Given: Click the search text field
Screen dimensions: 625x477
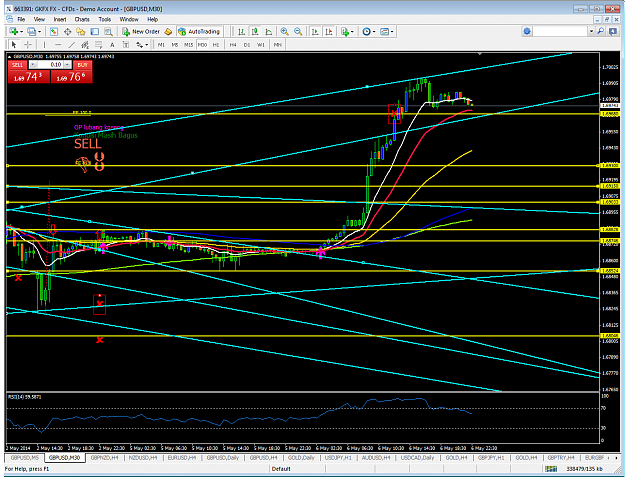Looking at the screenshot, I should (x=561, y=31).
